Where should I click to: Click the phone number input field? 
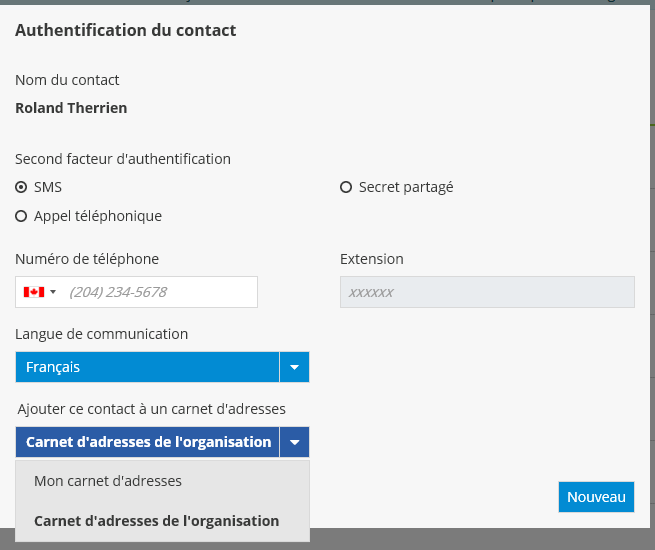(x=158, y=292)
